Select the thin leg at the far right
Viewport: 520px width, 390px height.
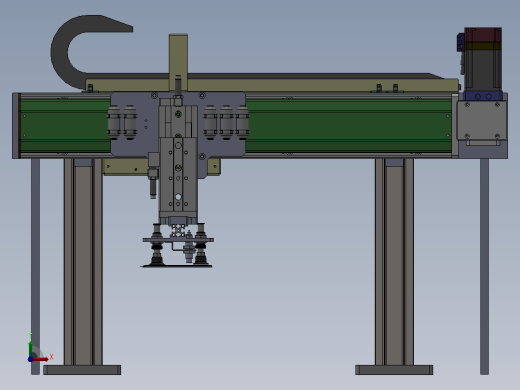pos(484,267)
